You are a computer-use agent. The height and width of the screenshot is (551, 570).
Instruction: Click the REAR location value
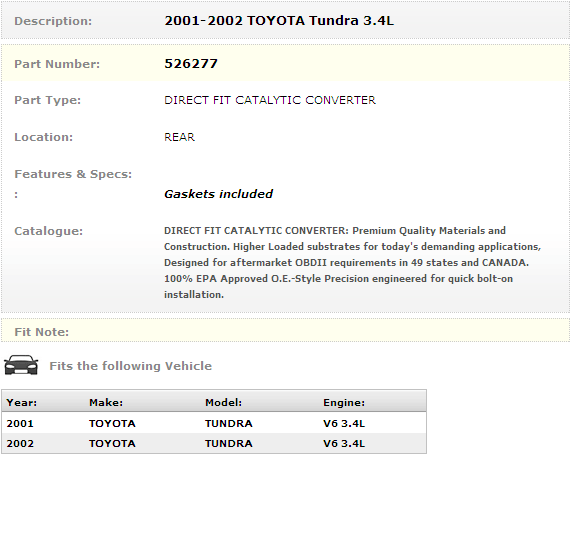(x=180, y=137)
